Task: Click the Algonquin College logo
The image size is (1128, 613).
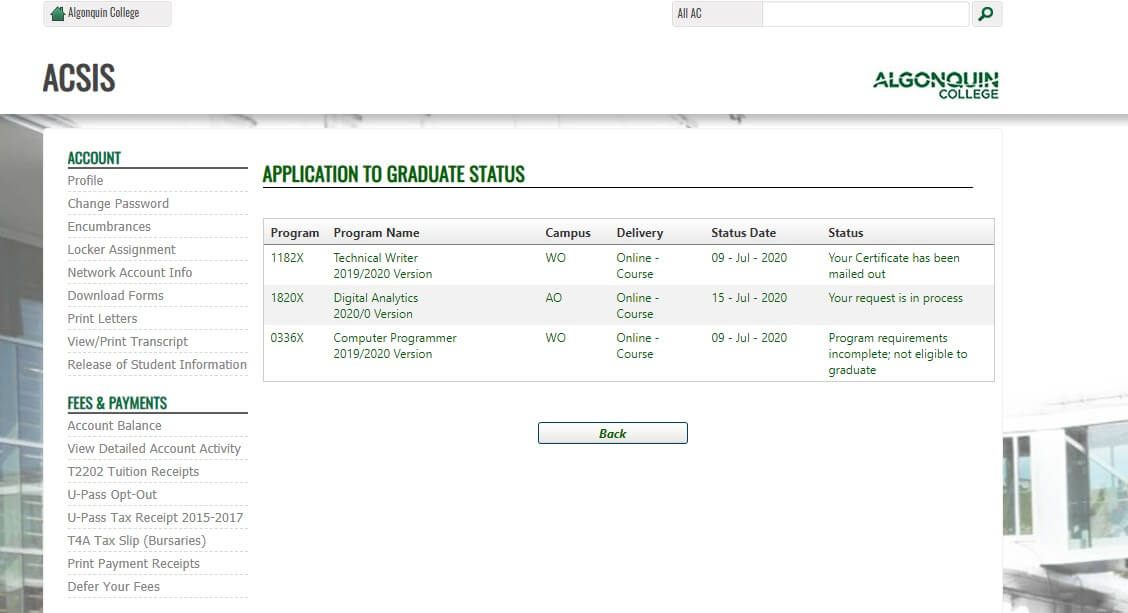Action: [x=935, y=84]
